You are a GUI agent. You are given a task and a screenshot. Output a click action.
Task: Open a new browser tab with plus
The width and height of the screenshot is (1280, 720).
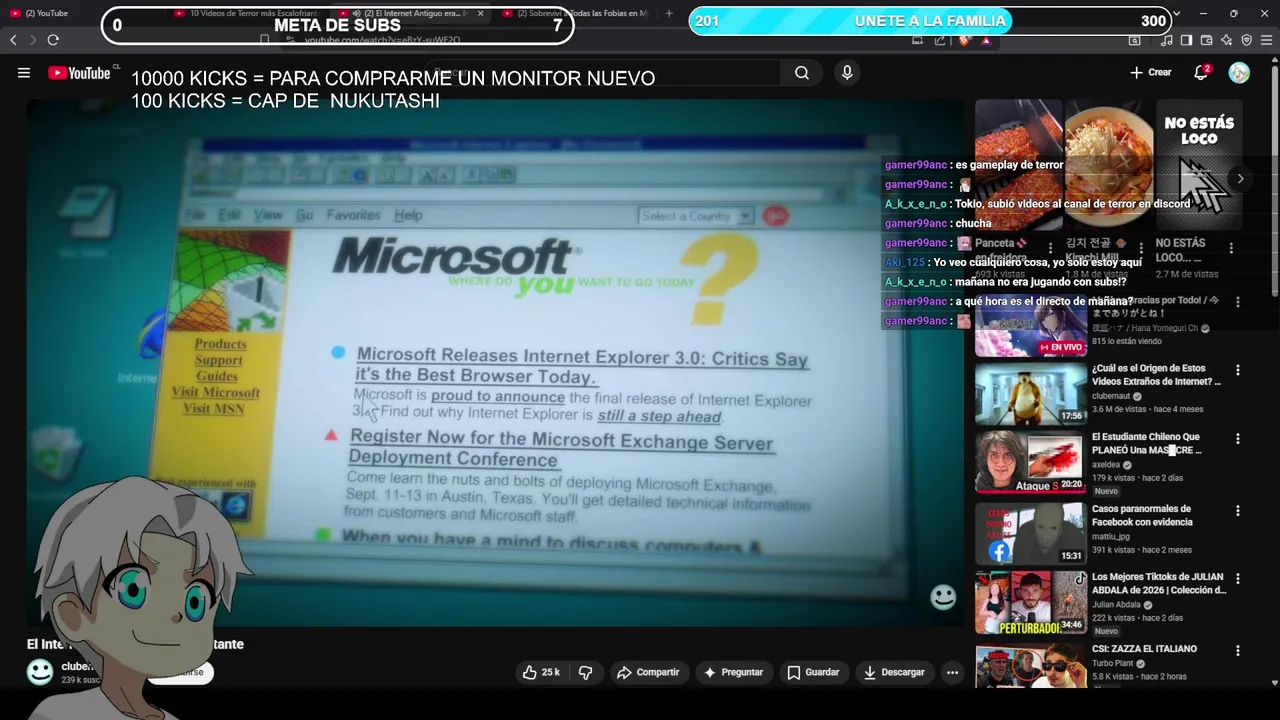pos(669,14)
